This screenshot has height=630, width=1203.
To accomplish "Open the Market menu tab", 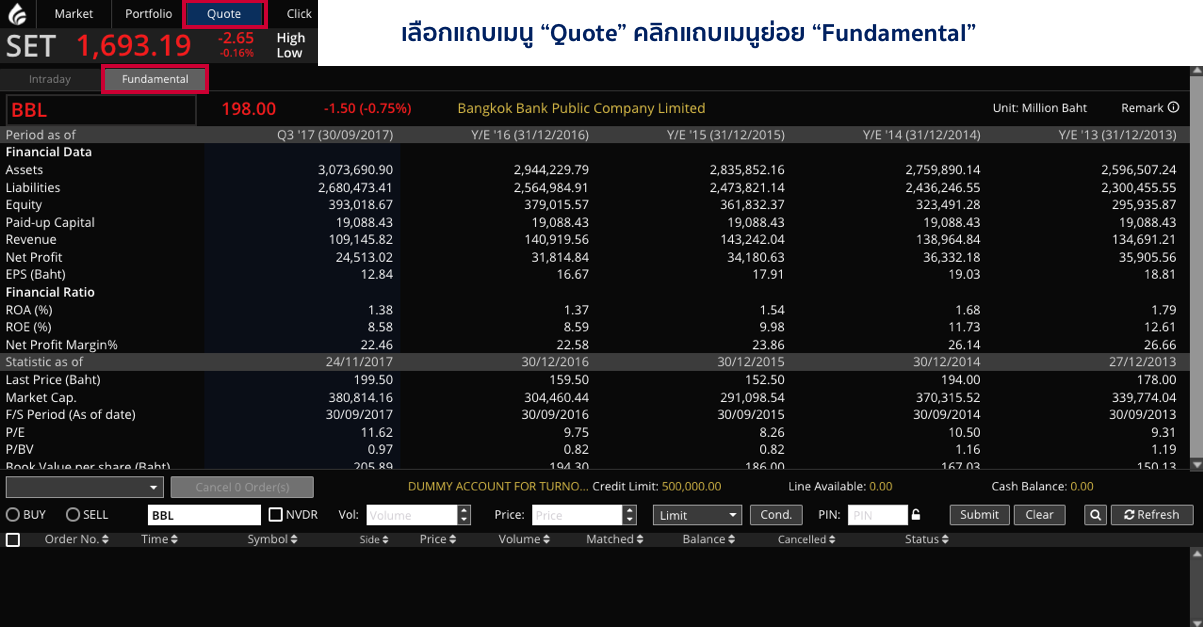I will 74,14.
